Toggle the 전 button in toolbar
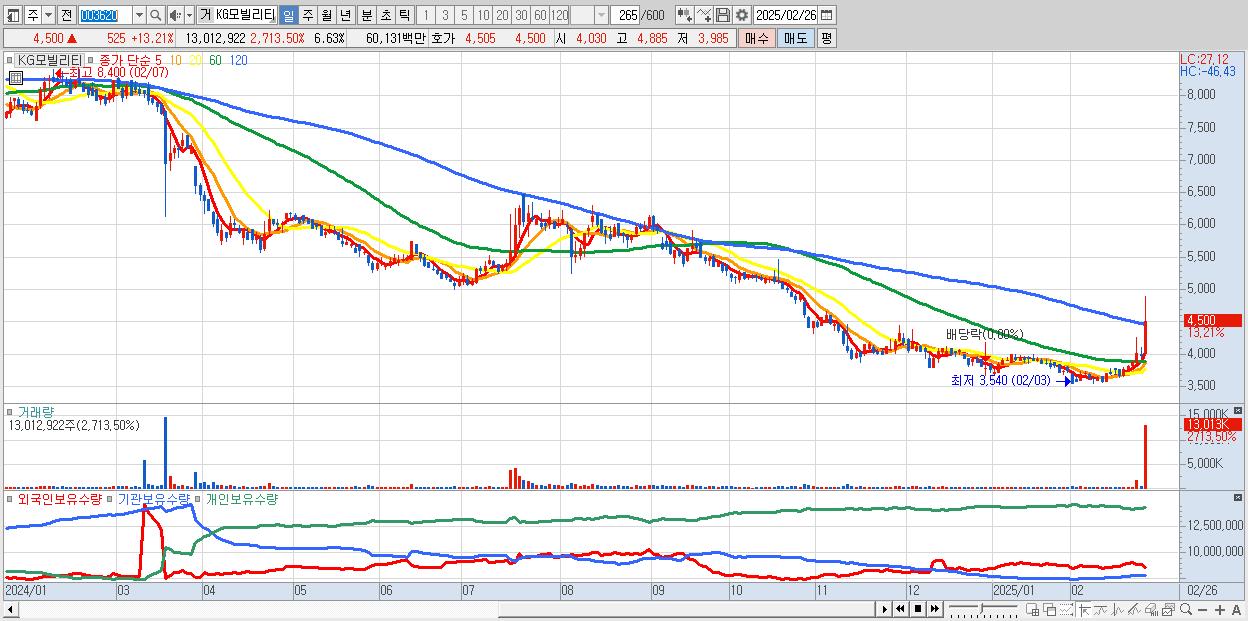1248x621 pixels. 66,15
